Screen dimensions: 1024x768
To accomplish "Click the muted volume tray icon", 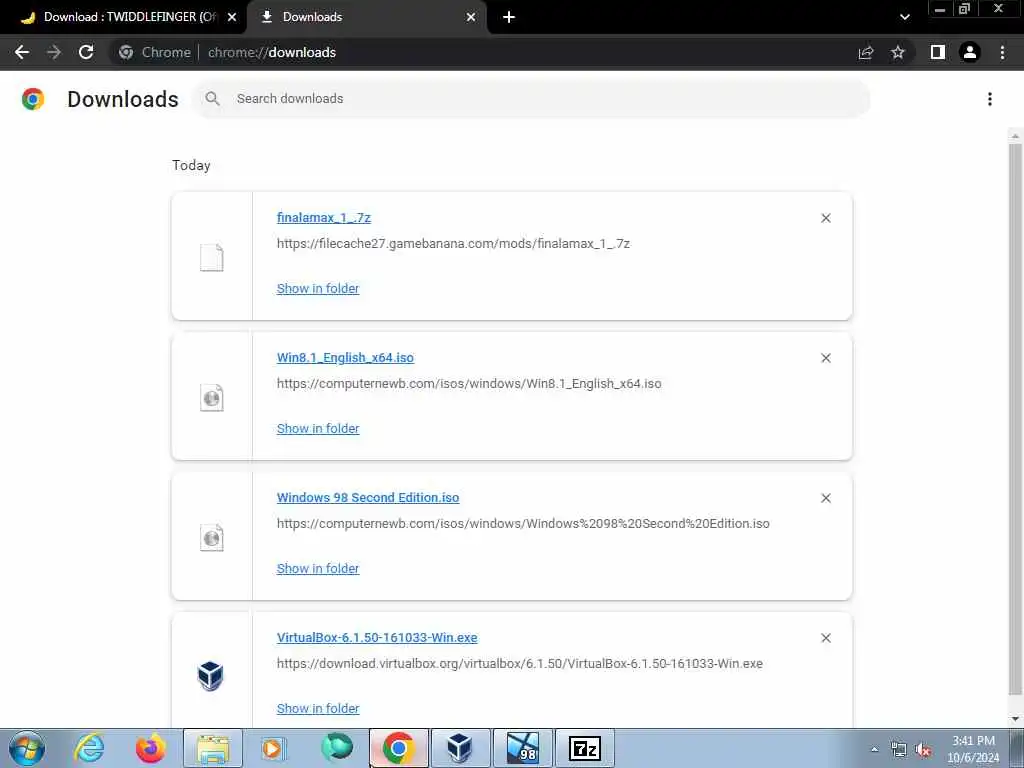I will (x=923, y=750).
